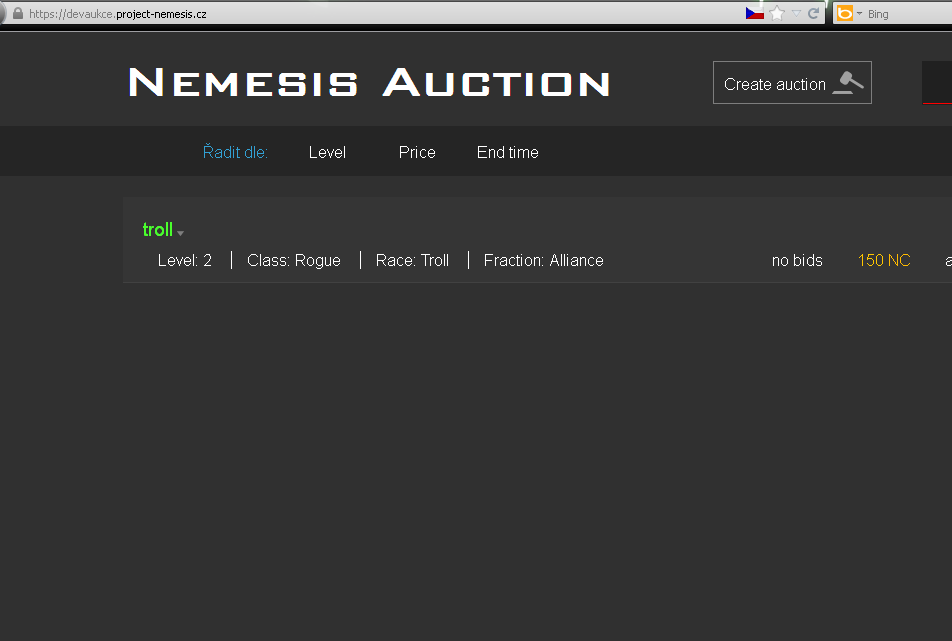
Task: Click the Nemesis Auction site title
Action: pos(369,83)
